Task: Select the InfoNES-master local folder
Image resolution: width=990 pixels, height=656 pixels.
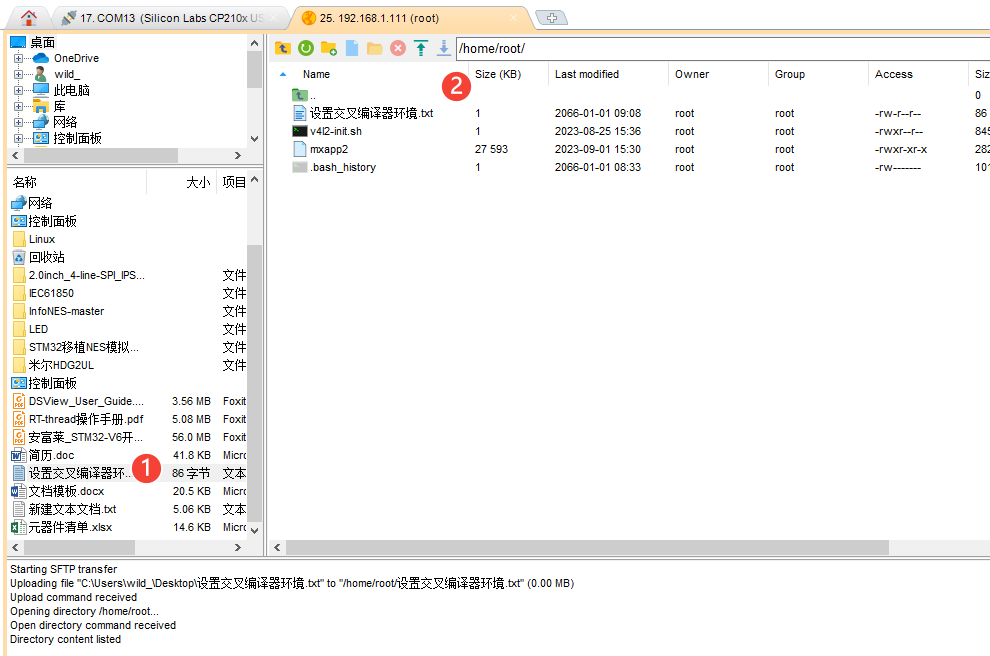Action: point(66,311)
